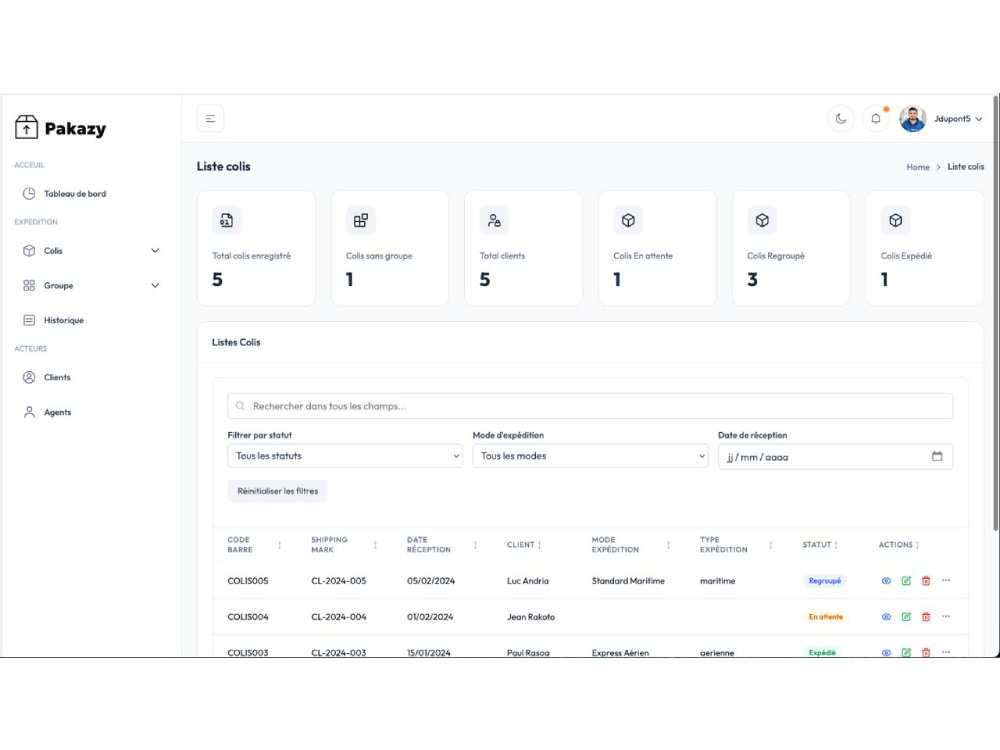Toggle the sidebar hamburger button
This screenshot has height=750, width=1000.
point(210,119)
